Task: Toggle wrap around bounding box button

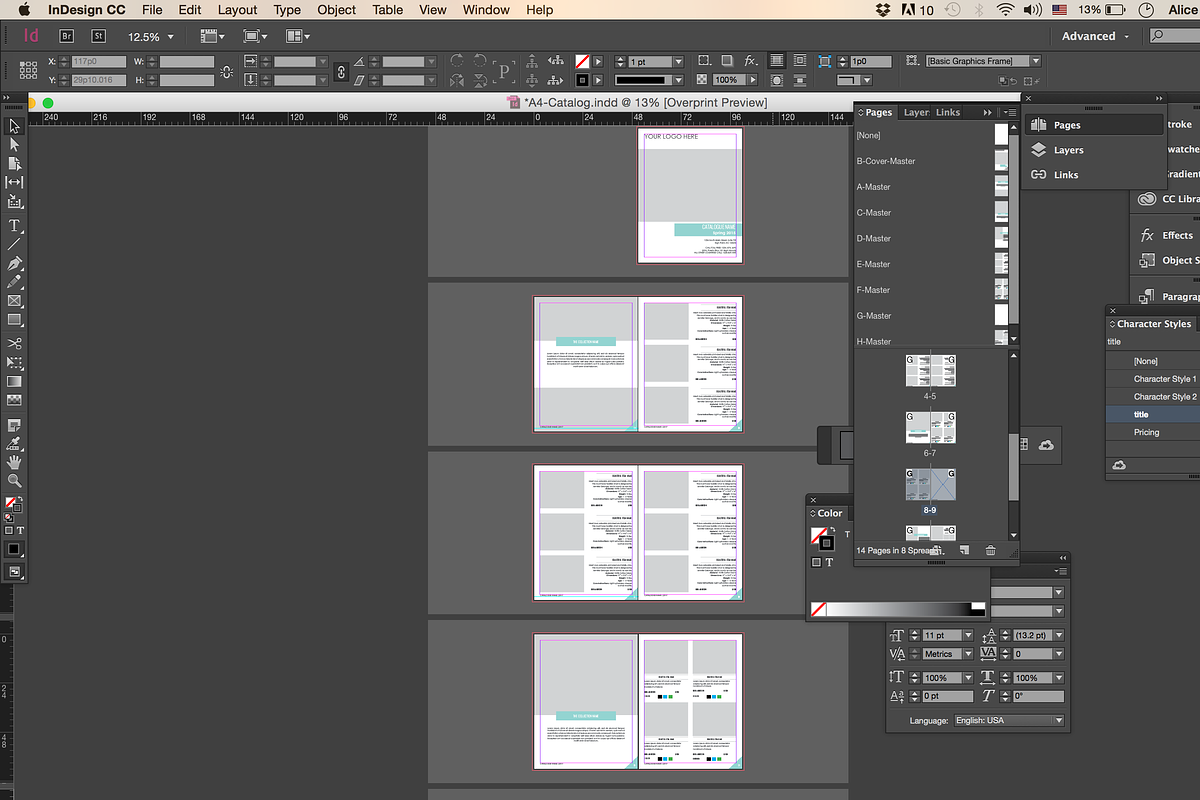Action: coord(801,61)
